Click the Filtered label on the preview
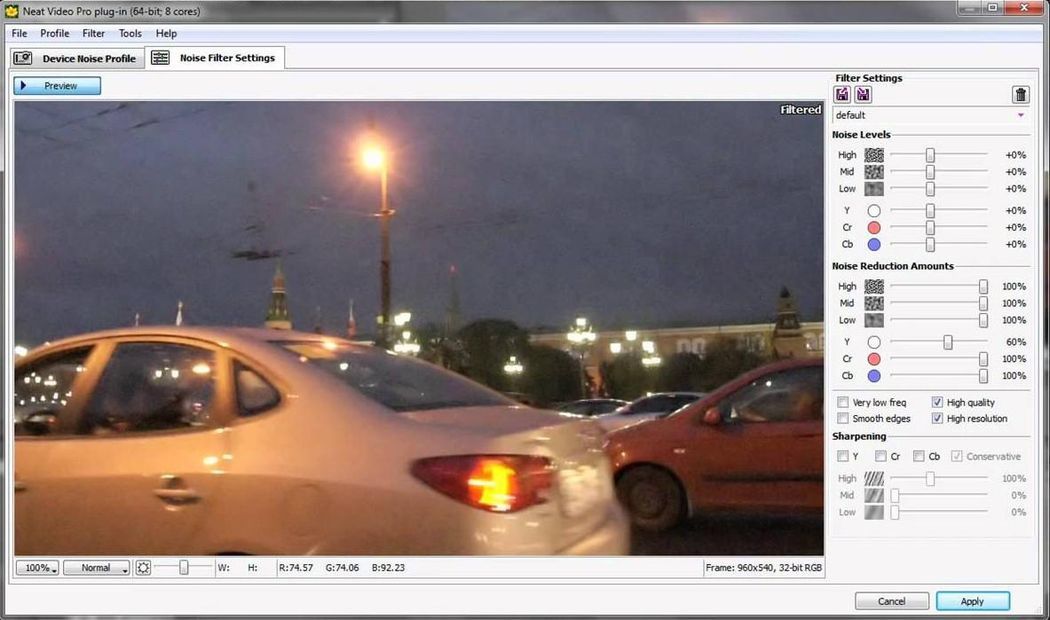Viewport: 1050px width, 620px height. [x=800, y=110]
